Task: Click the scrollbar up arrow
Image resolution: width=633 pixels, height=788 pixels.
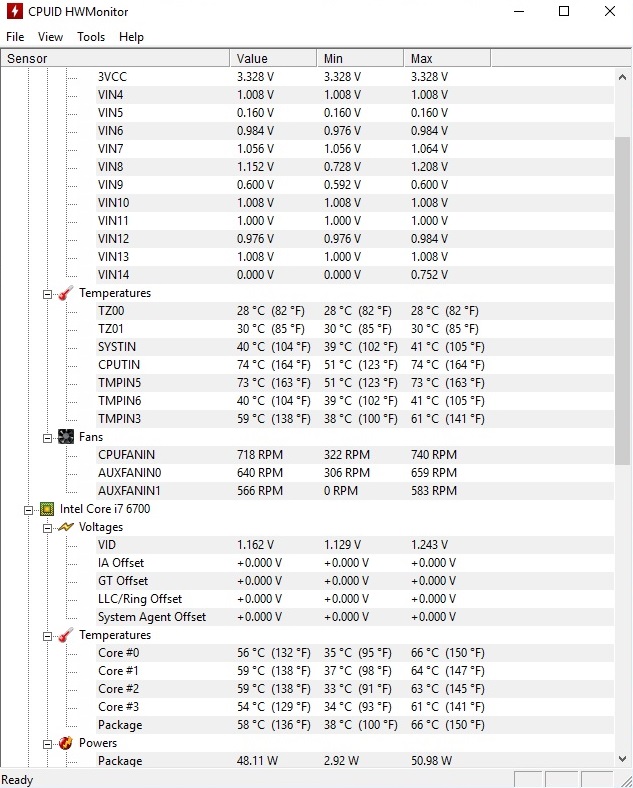Action: coord(622,77)
